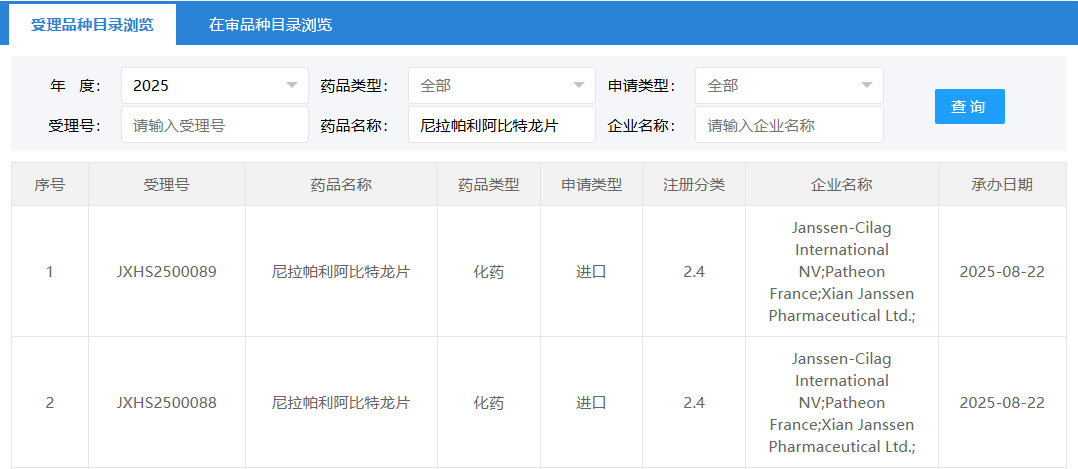The width and height of the screenshot is (1078, 469).
Task: Focus the 企业名称 input field
Action: tap(789, 125)
